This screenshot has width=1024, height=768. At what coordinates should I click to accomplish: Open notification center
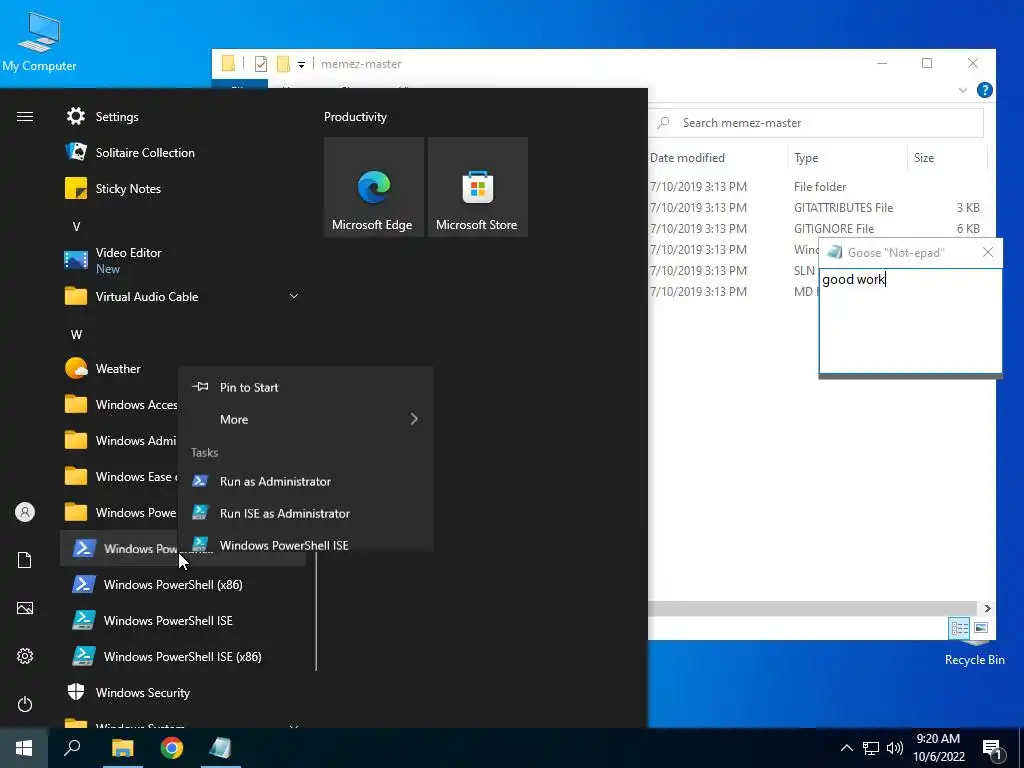pos(993,749)
